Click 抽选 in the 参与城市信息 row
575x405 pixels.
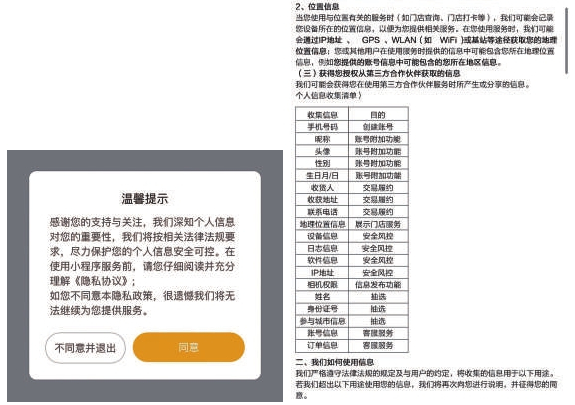tap(378, 321)
